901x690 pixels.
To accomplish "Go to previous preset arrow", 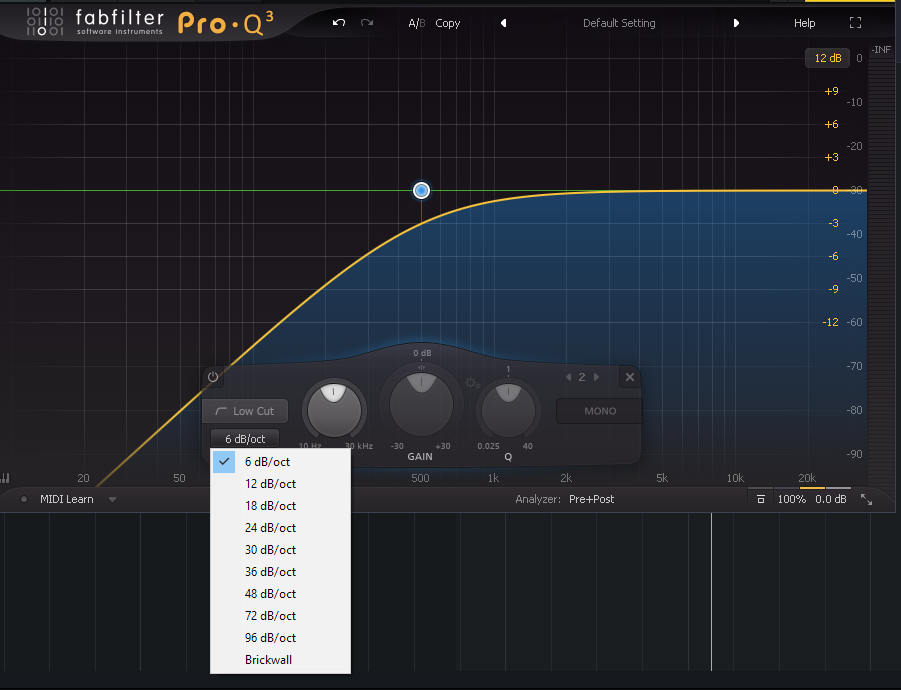I will 503,23.
